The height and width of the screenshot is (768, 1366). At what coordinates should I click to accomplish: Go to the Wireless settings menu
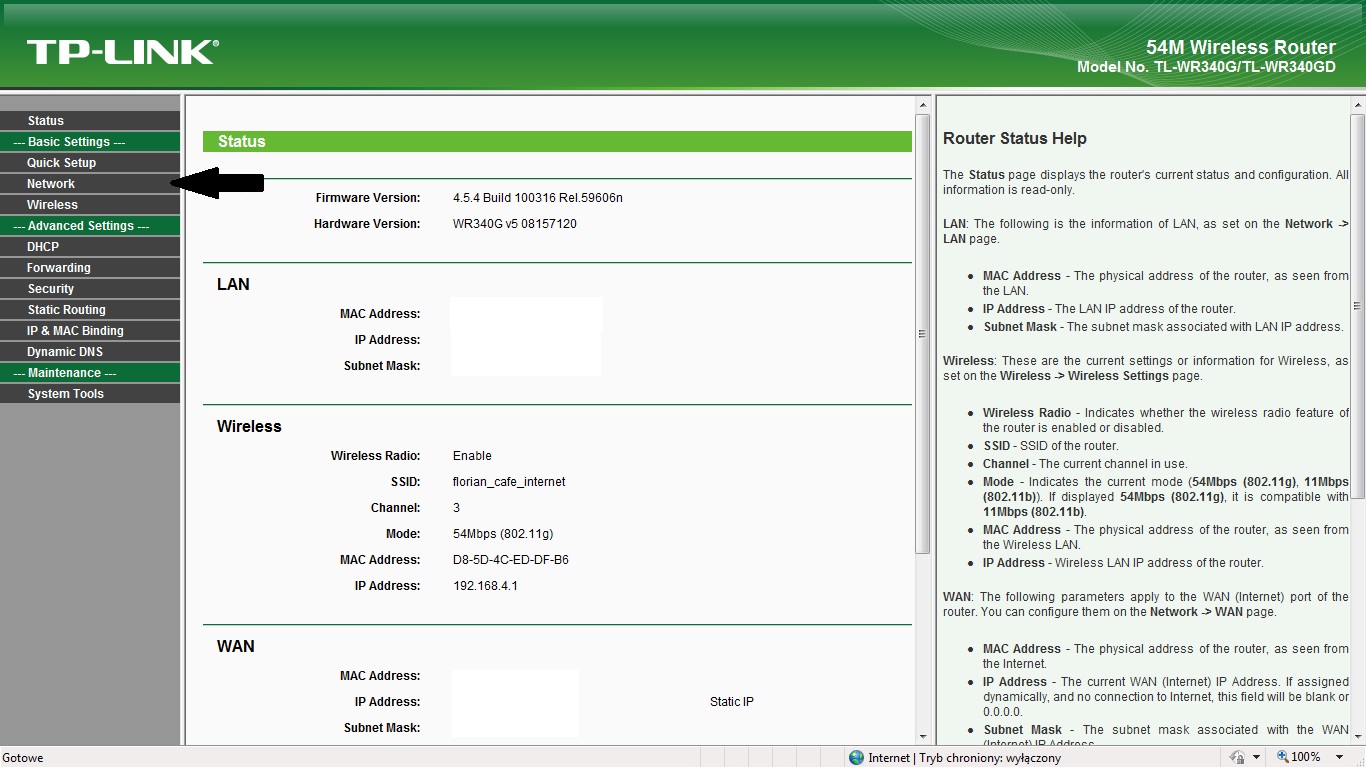pos(90,205)
